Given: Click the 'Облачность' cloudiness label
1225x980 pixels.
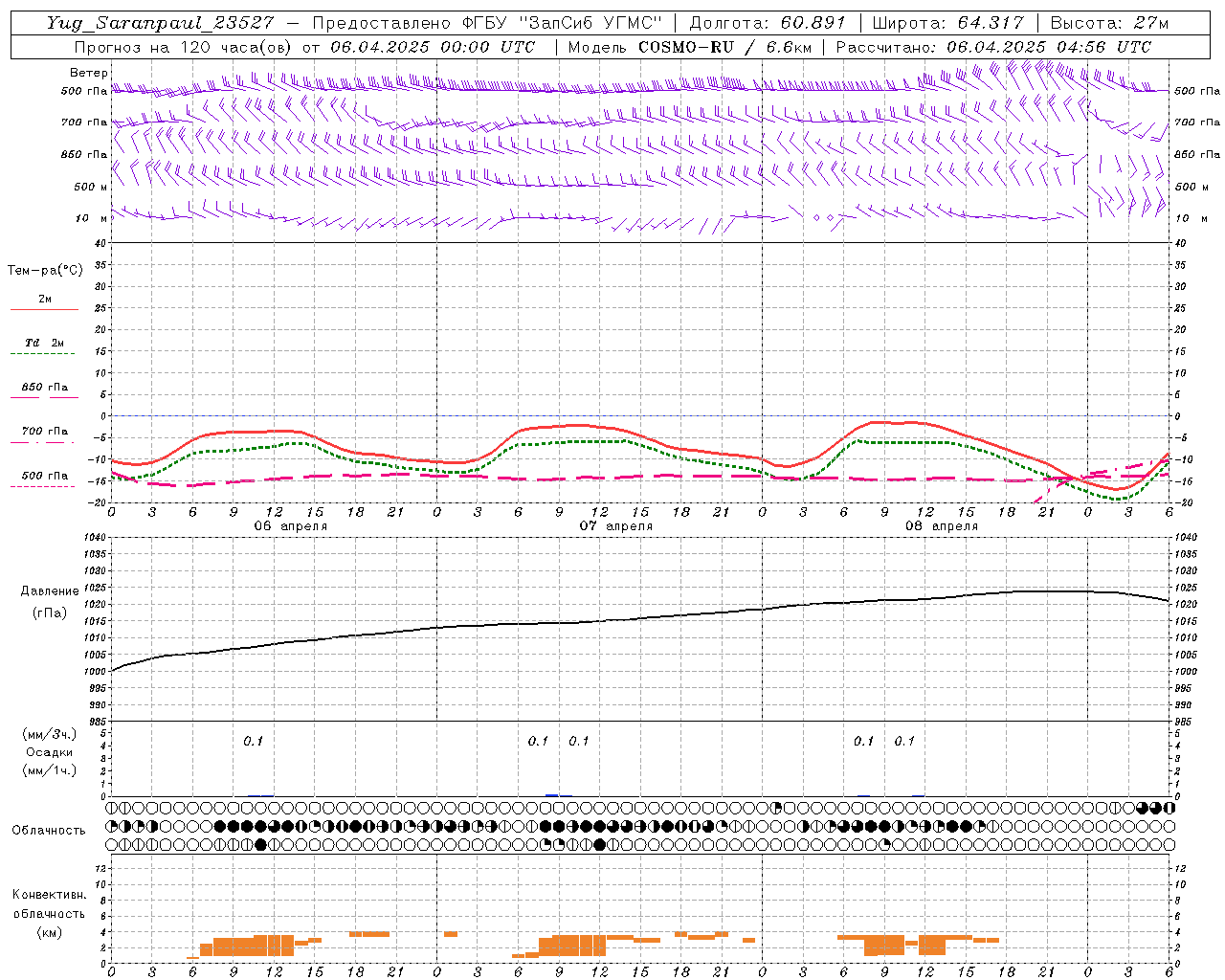Looking at the screenshot, I should tap(49, 831).
